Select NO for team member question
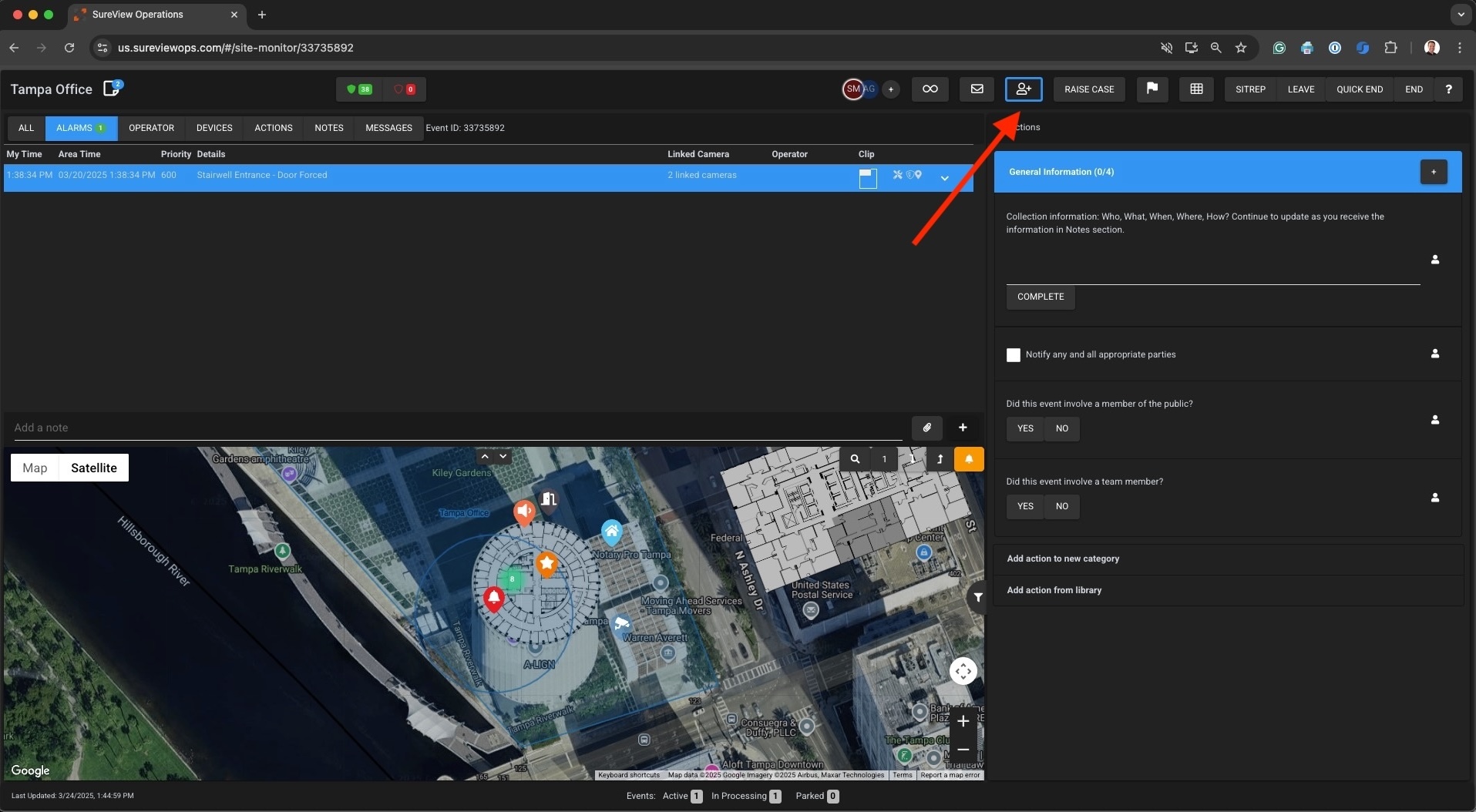 [1061, 506]
